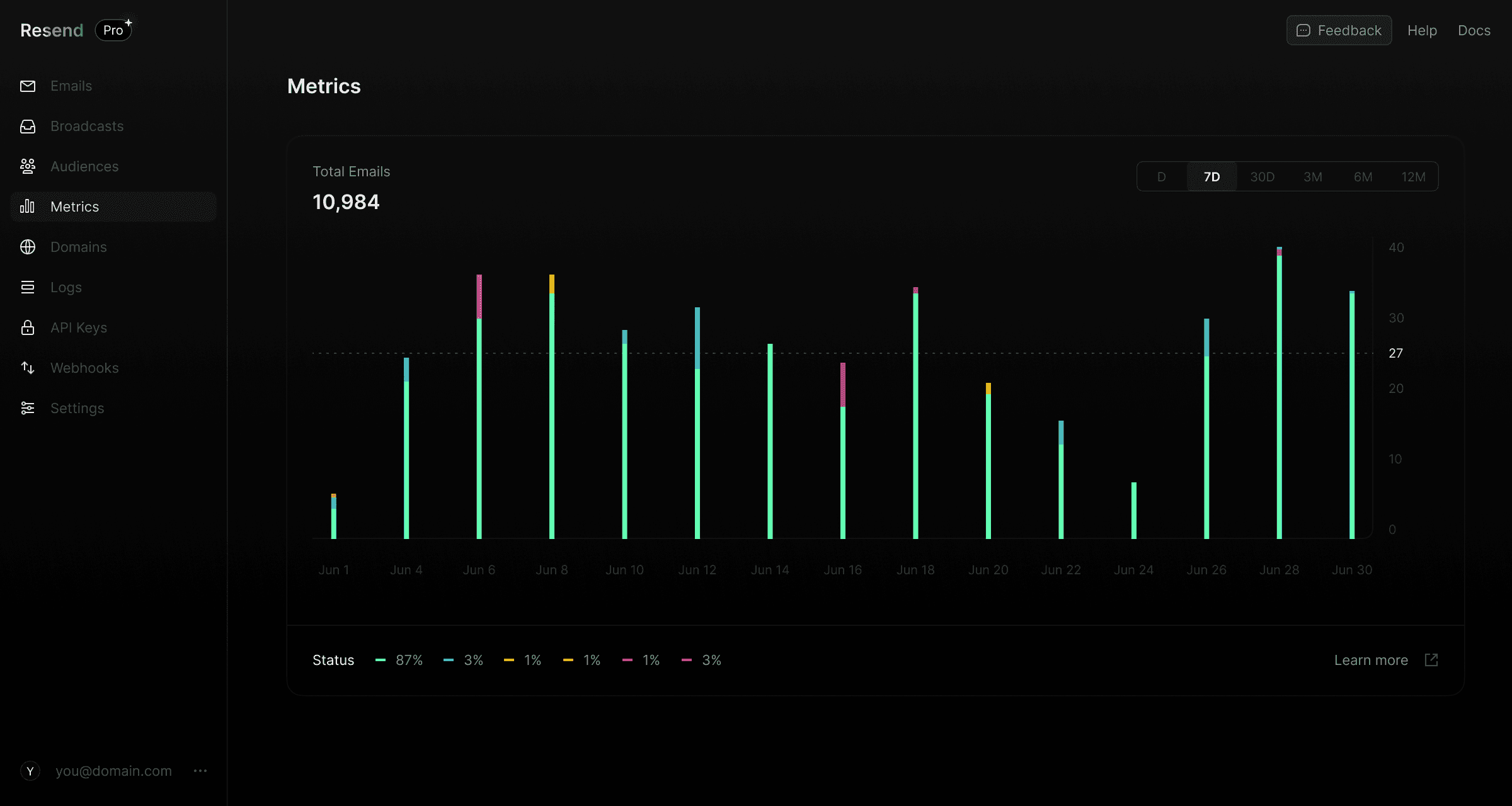Click the Metrics bar chart icon
1512x806 pixels.
coord(28,207)
